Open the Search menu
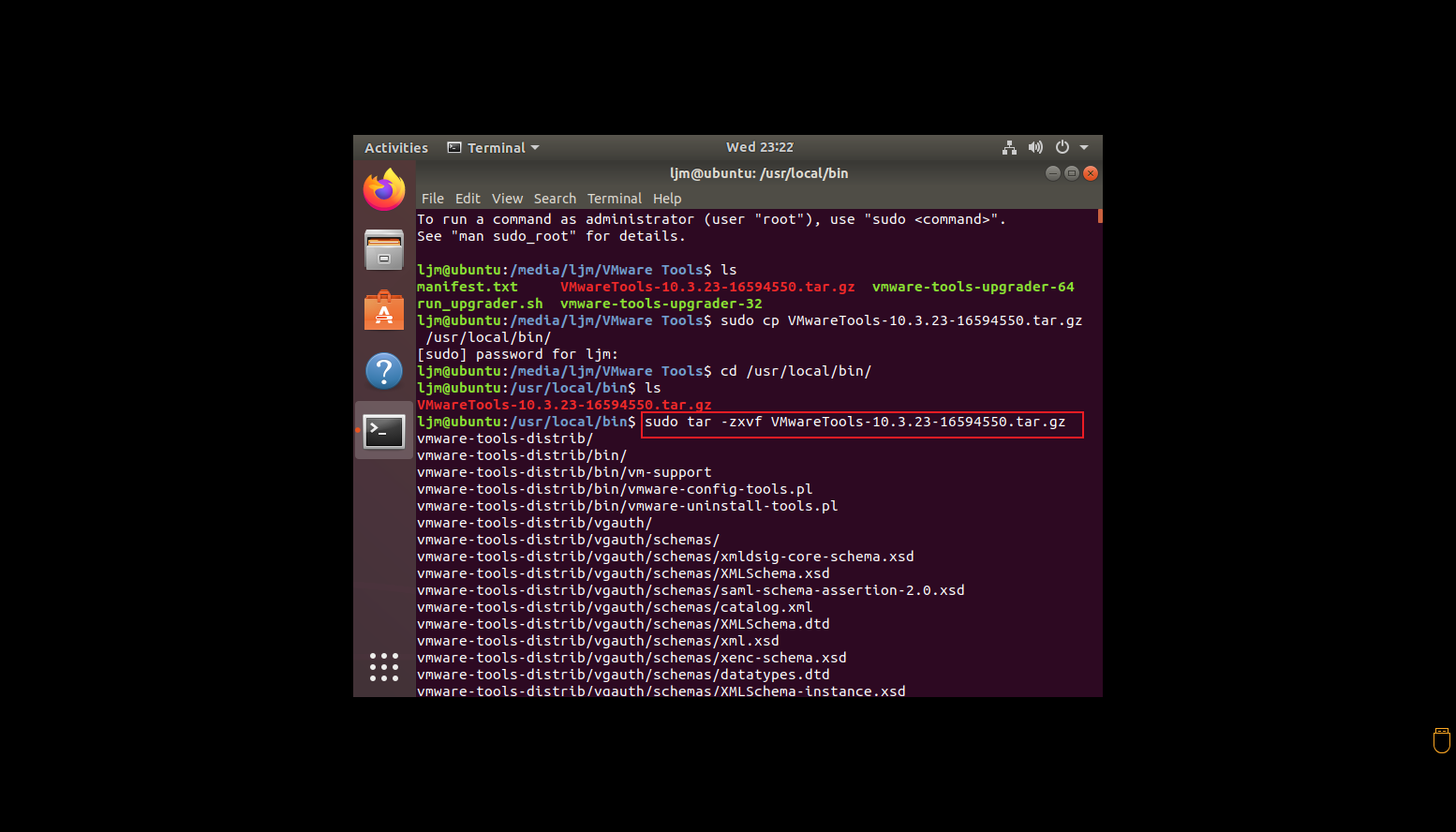 tap(555, 199)
